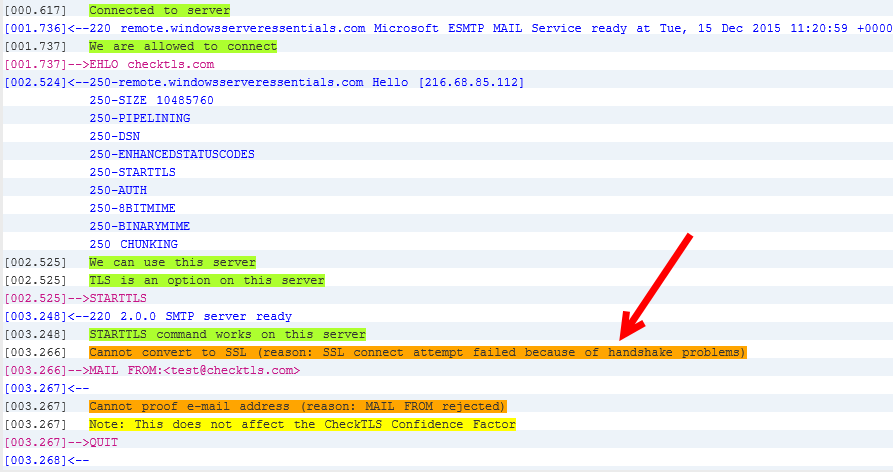
Task: Click "STARTTLS command works on this server" message
Action: pos(227,334)
